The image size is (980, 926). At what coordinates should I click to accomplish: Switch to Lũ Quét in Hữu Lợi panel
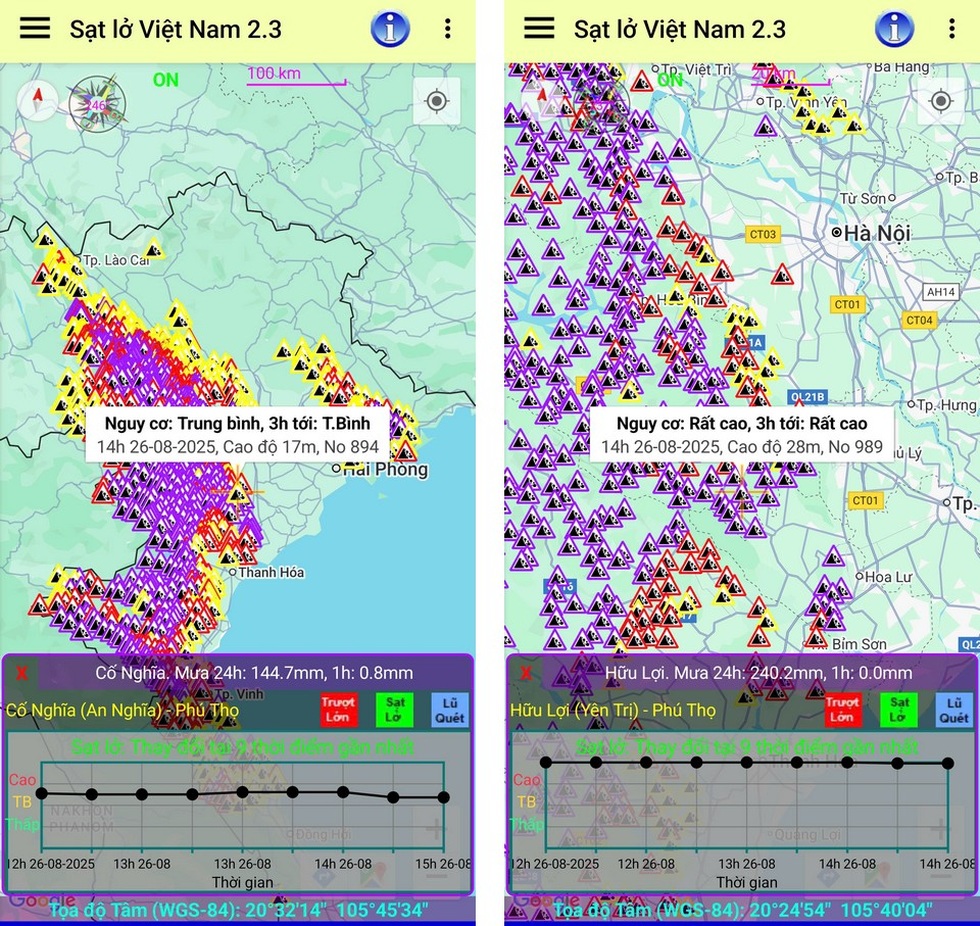pos(954,709)
